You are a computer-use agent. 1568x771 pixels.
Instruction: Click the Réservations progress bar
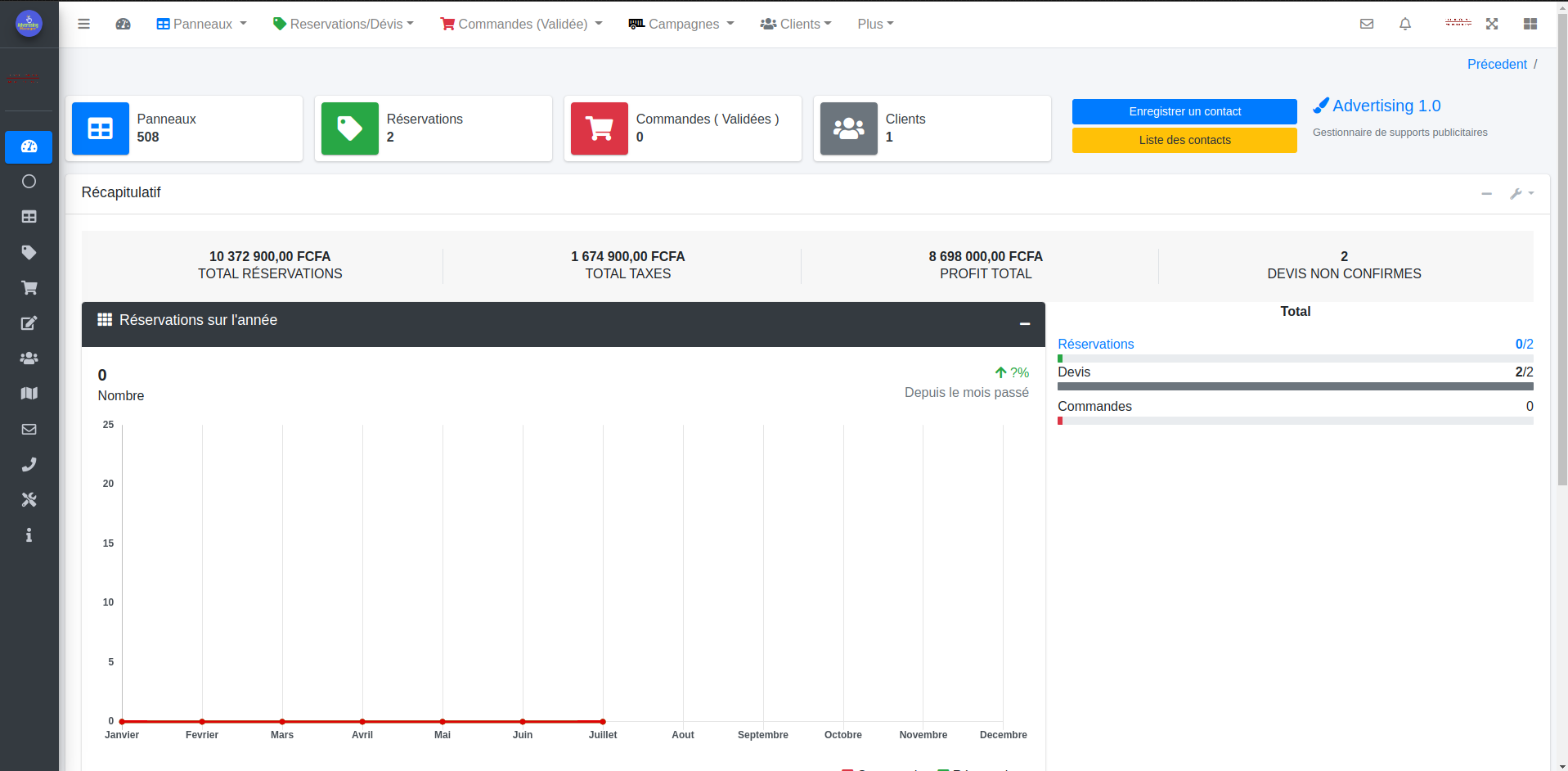coord(1295,358)
